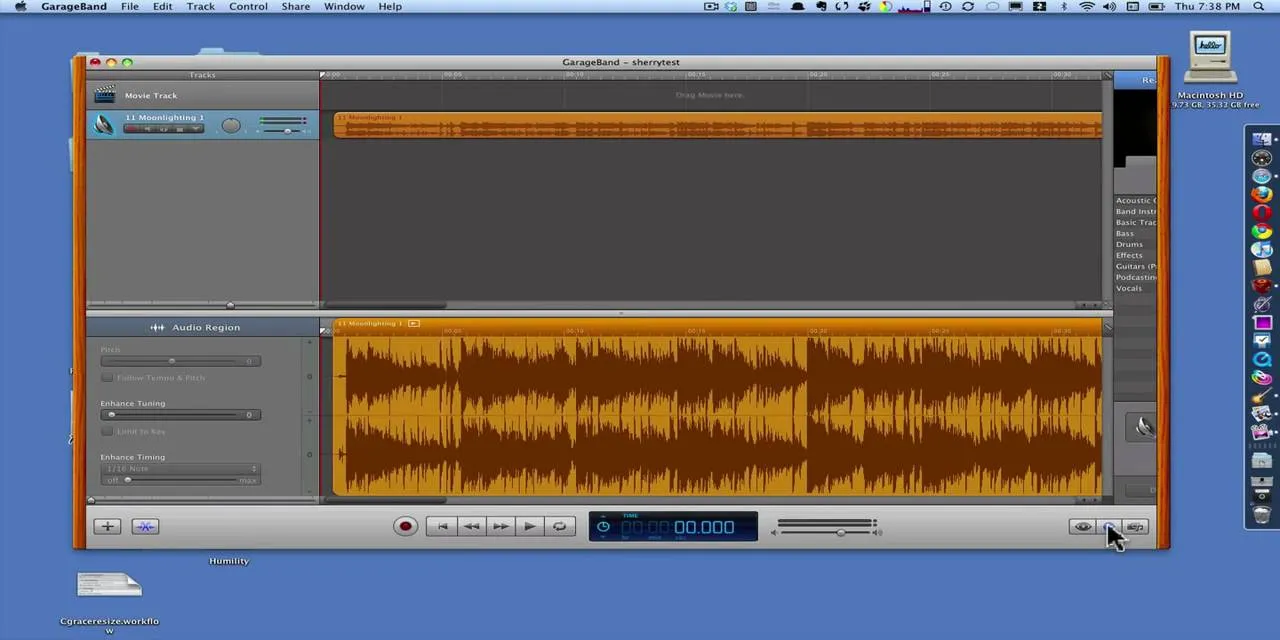Select the Podcasting category
The image size is (1280, 640).
(x=1135, y=277)
